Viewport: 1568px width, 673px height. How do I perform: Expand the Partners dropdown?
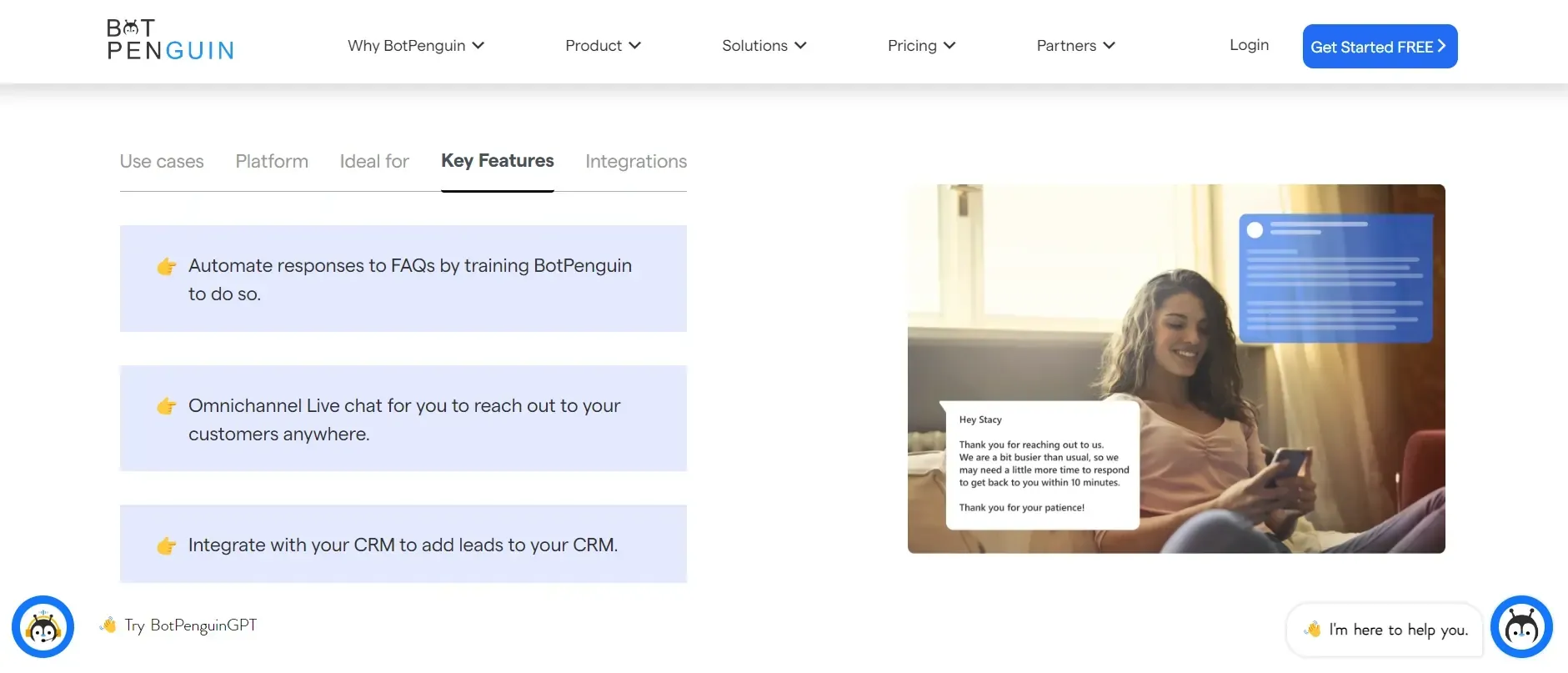[1075, 46]
